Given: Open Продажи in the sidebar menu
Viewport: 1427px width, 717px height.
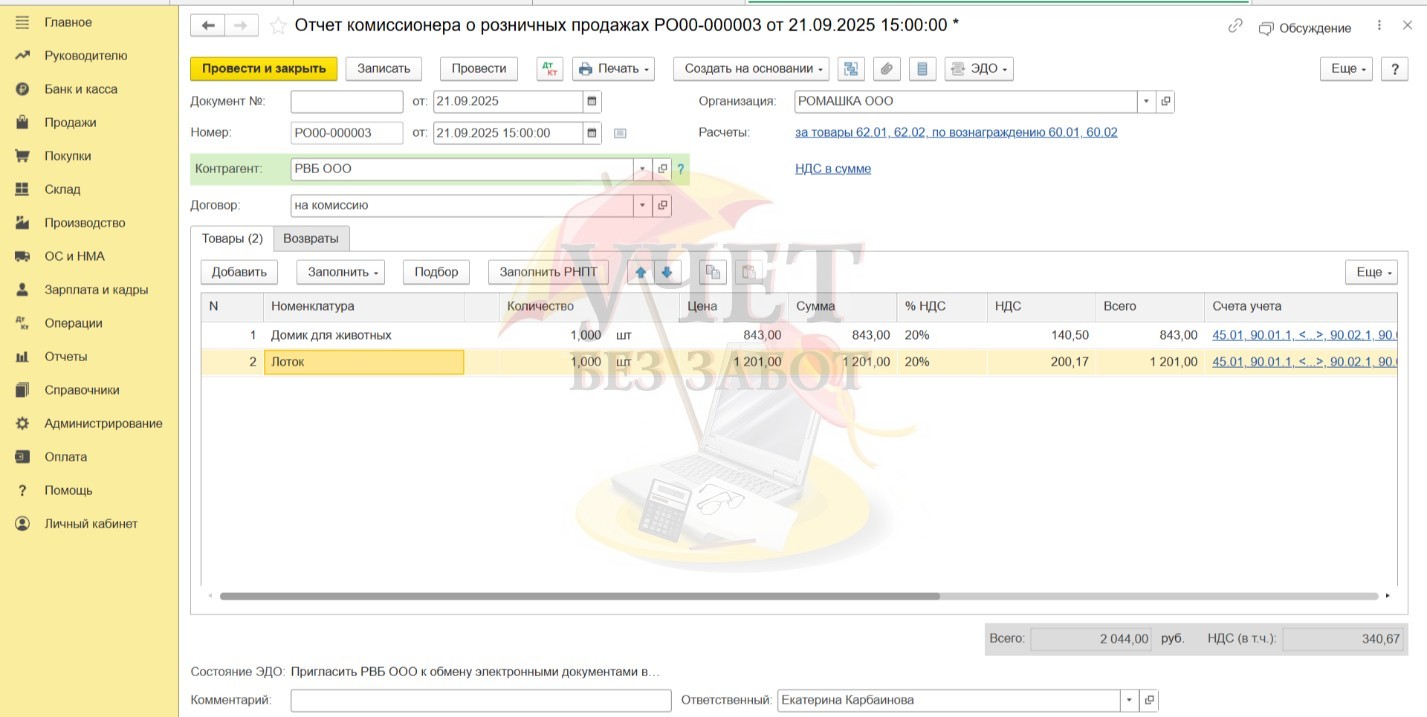Looking at the screenshot, I should [70, 122].
